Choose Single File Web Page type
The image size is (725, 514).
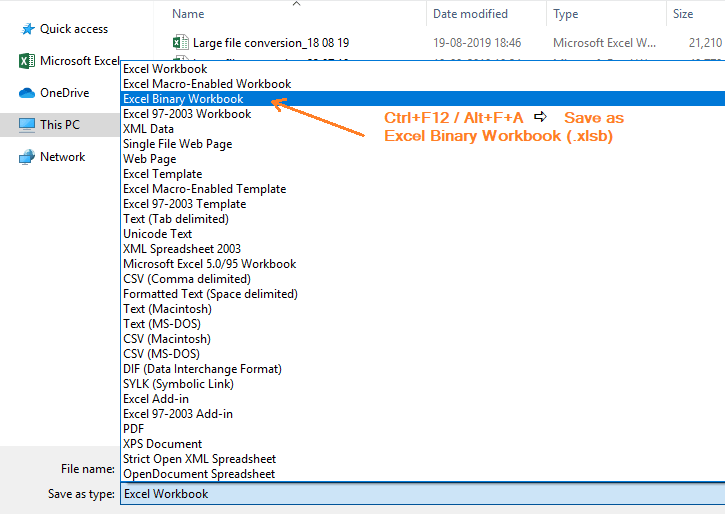click(x=423, y=144)
